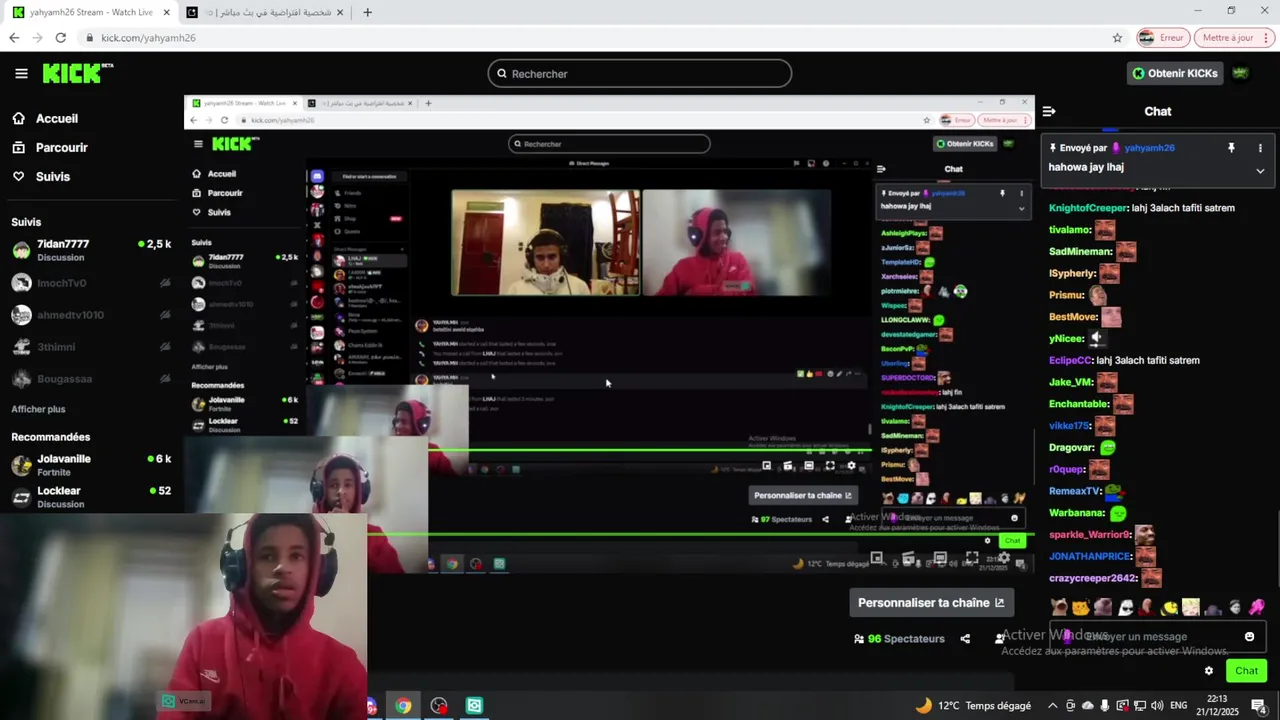Insert the pink quick emote at row end
Viewport: 1280px width, 720px height.
coord(1257,607)
